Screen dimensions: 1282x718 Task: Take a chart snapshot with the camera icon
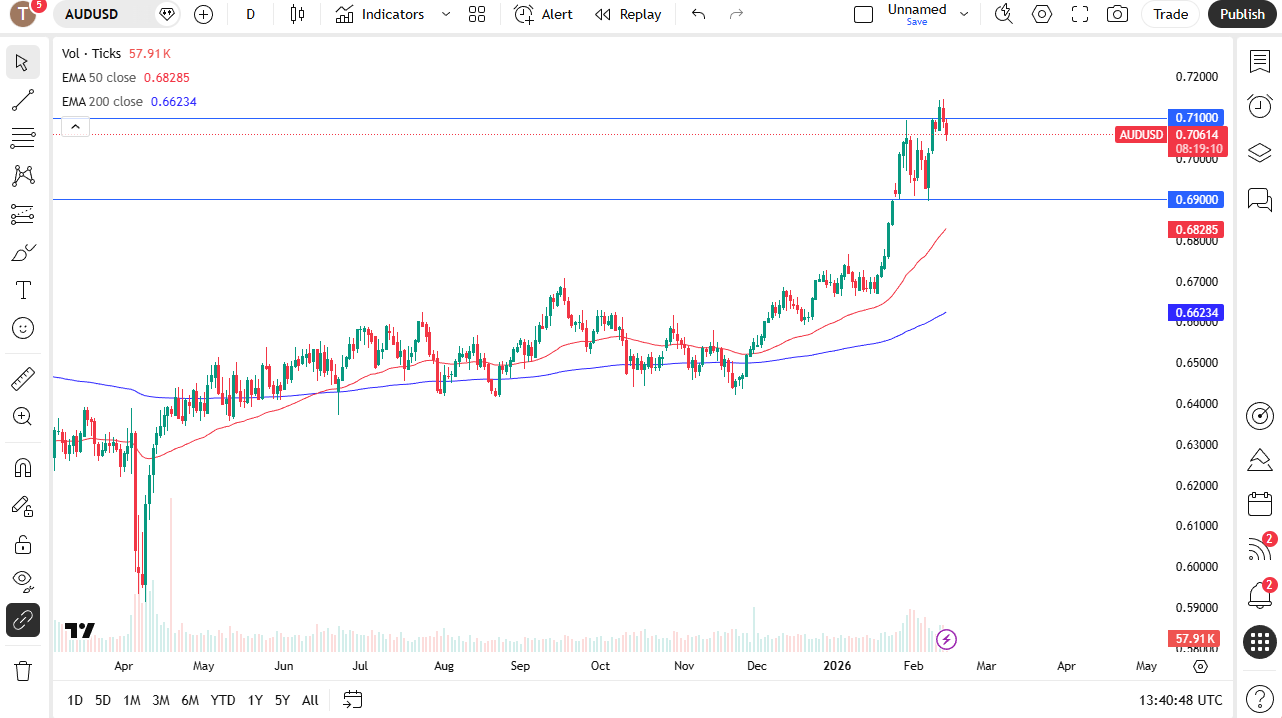(1118, 14)
